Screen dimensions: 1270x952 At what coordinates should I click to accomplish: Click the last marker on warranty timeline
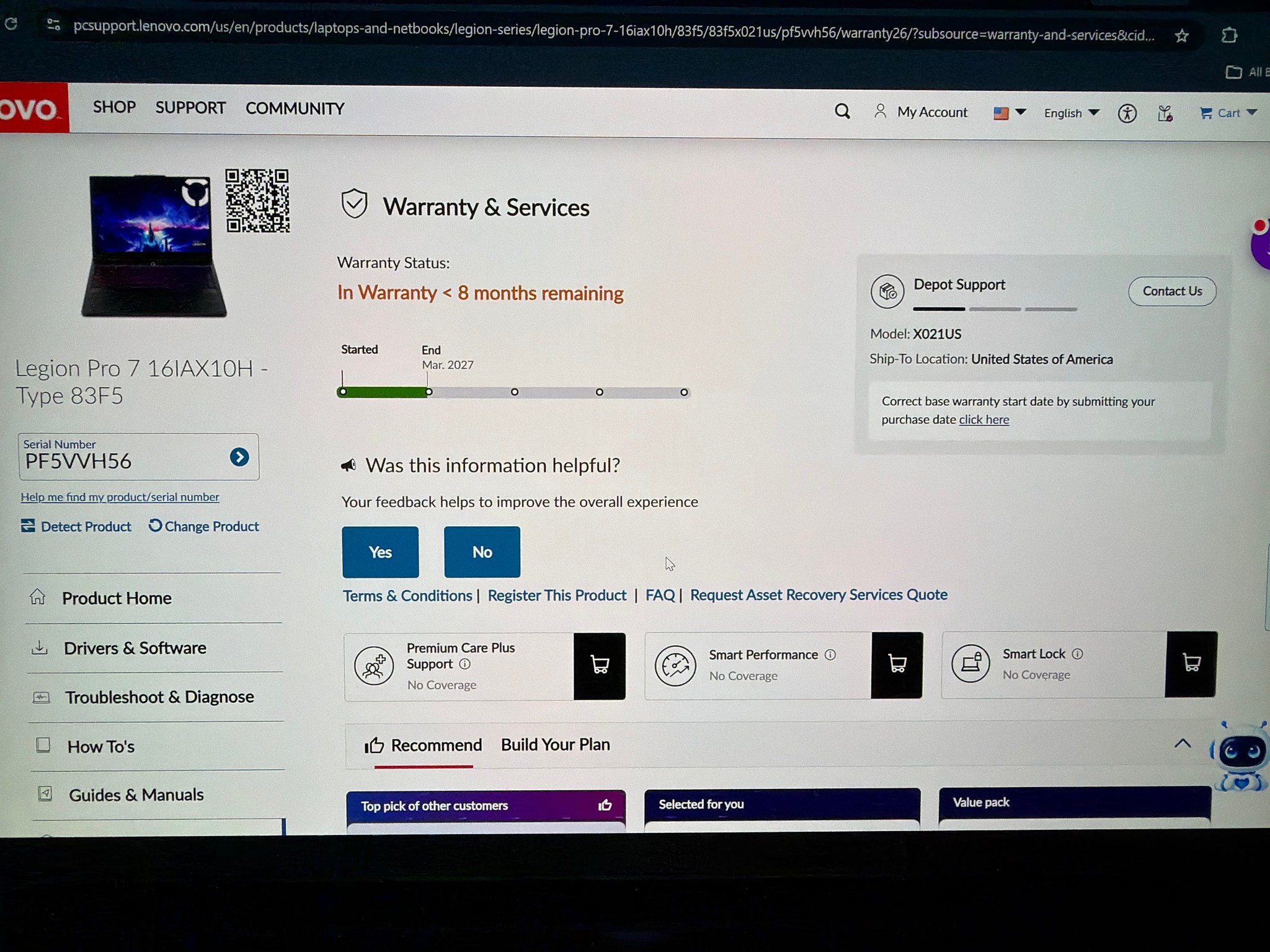point(684,392)
